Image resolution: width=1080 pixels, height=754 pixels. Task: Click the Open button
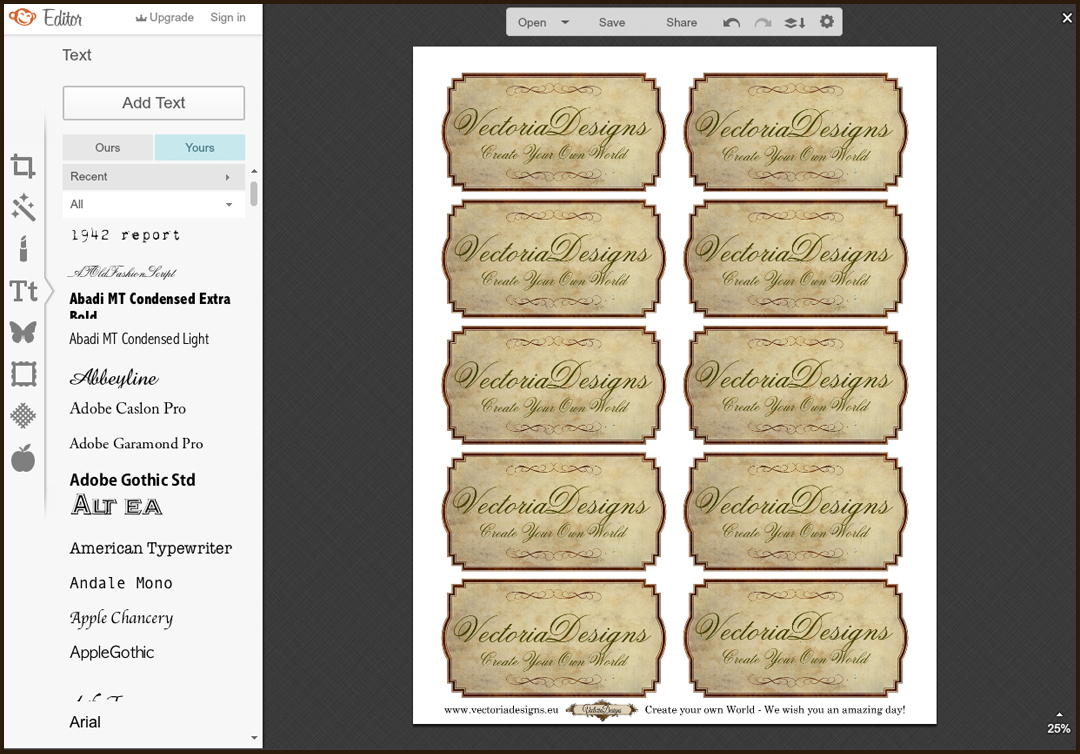click(x=532, y=23)
